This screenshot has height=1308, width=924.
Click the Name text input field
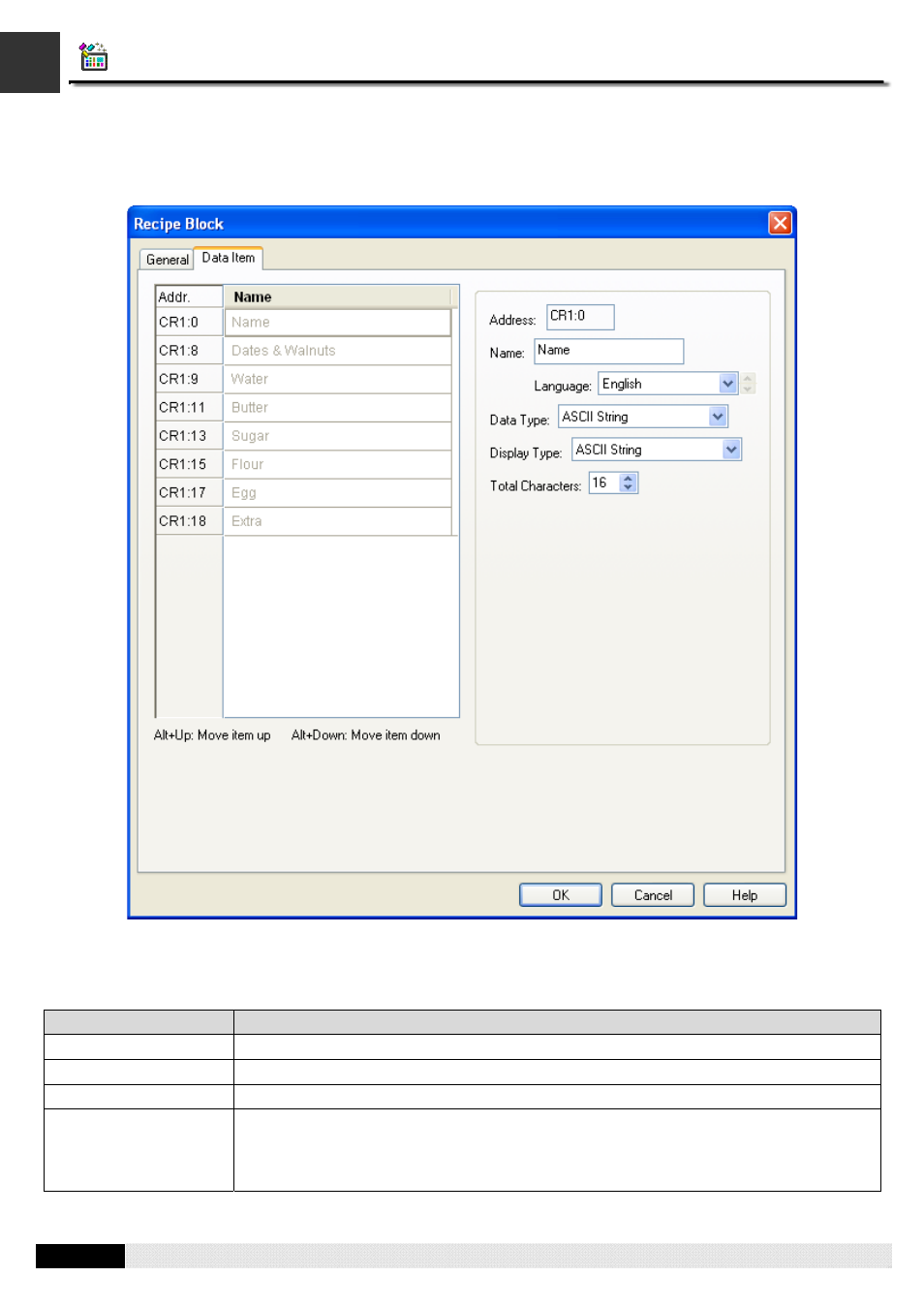[x=609, y=351]
